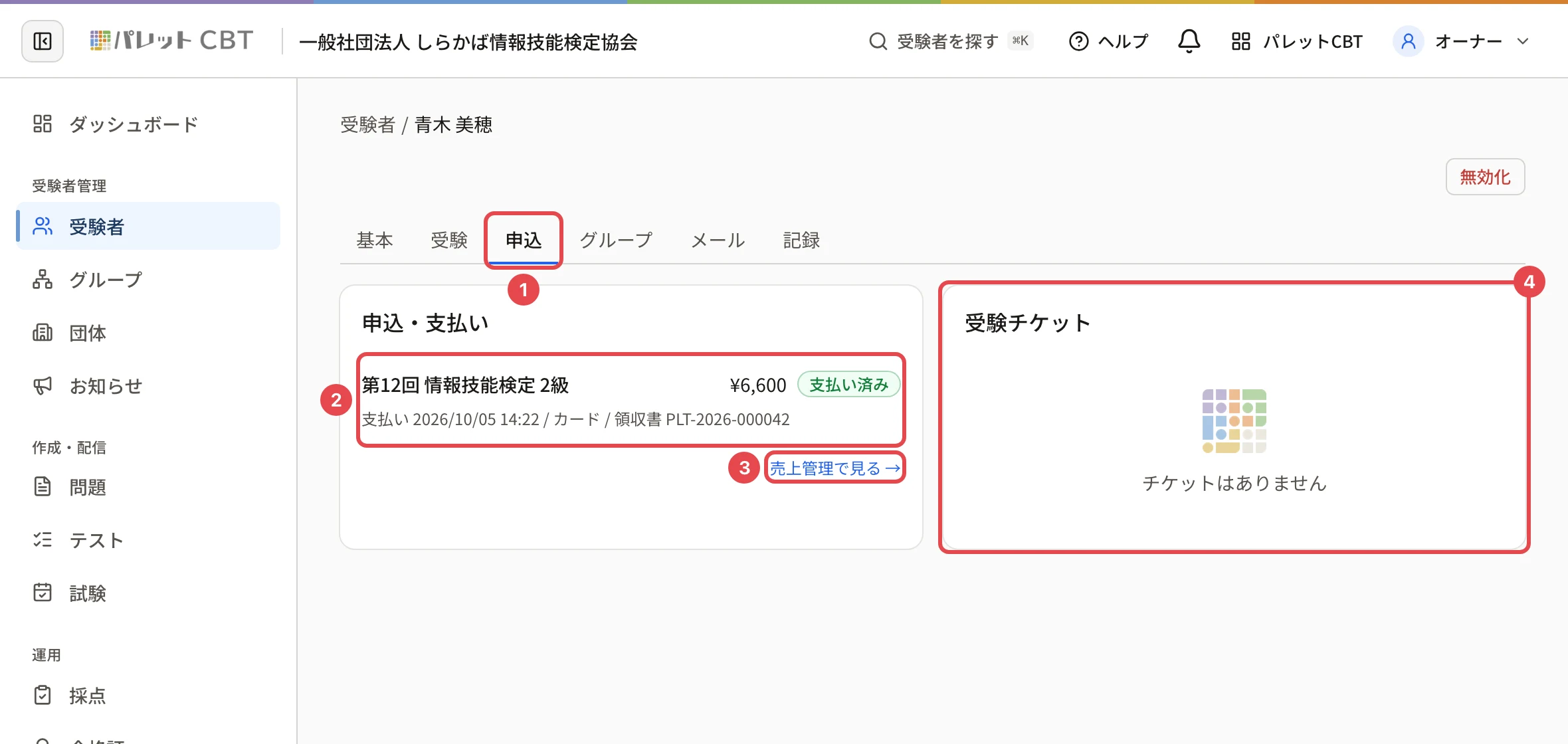Click the 受験者を探す search field
Image resolution: width=1568 pixels, height=744 pixels.
coord(950,41)
